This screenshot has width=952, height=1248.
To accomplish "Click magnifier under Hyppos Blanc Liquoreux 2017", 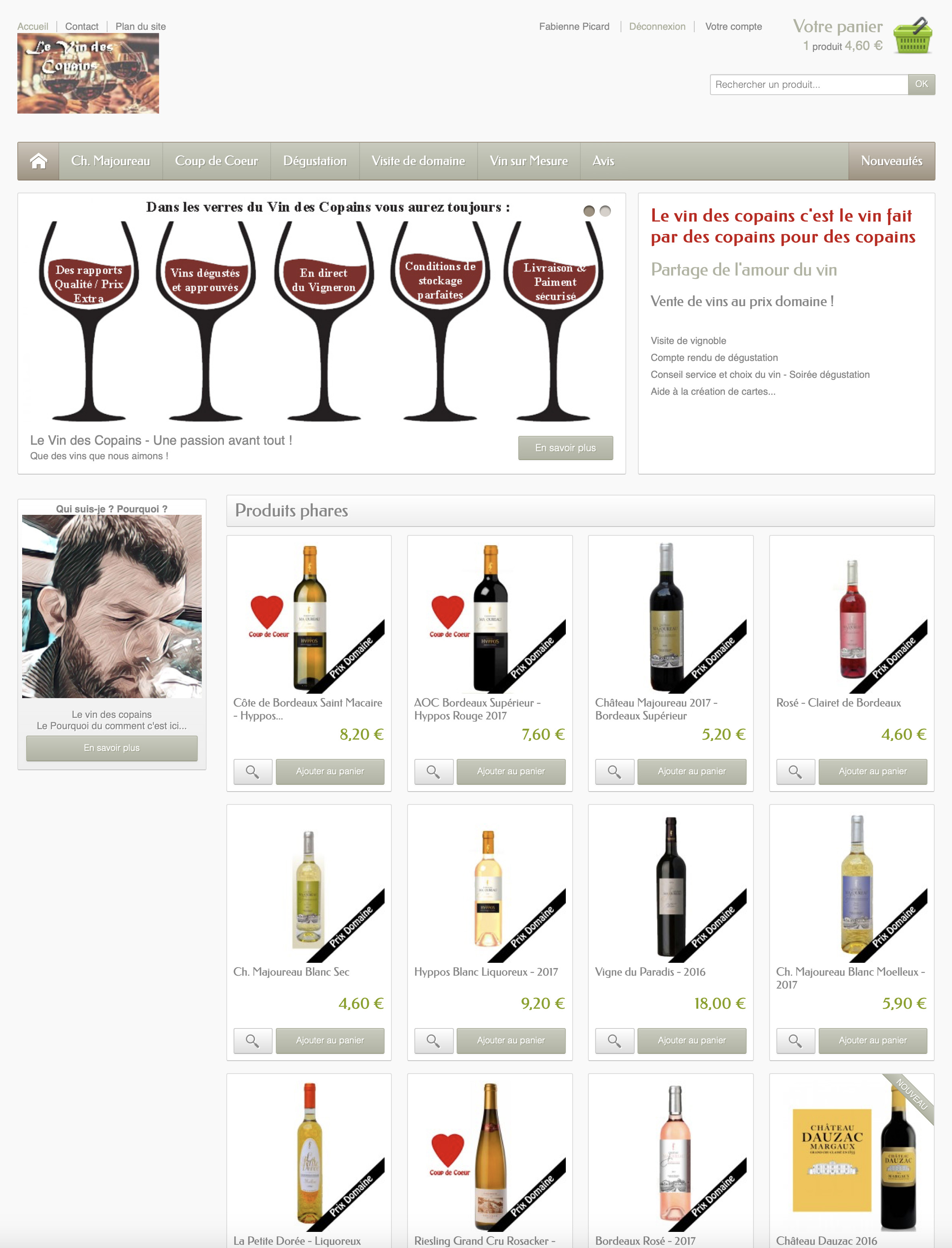I will pyautogui.click(x=433, y=1041).
